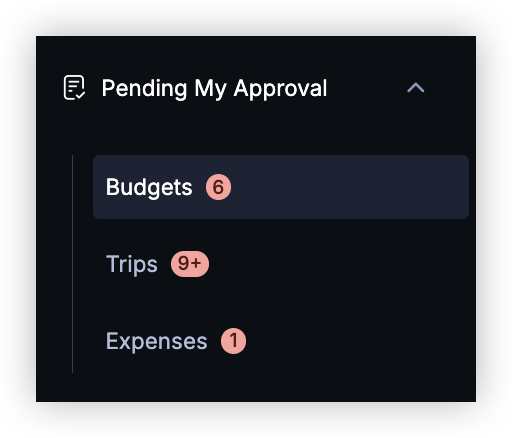Open the Budgets approval list
The image size is (512, 438).
click(281, 187)
